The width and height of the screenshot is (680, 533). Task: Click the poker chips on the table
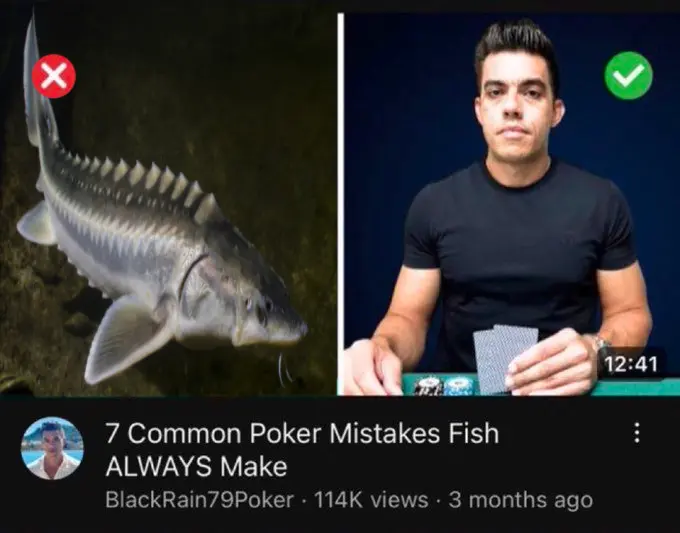443,386
